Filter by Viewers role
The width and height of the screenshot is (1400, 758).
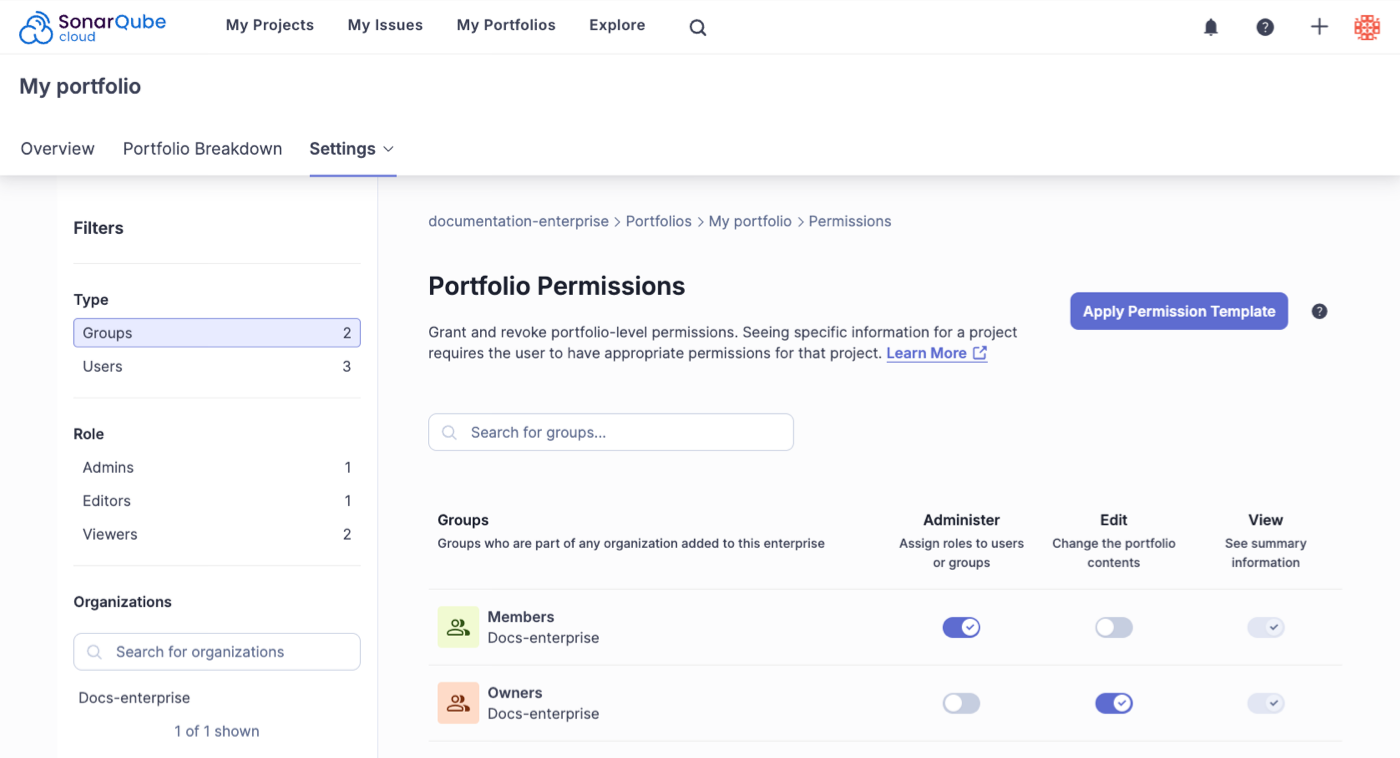pos(217,534)
